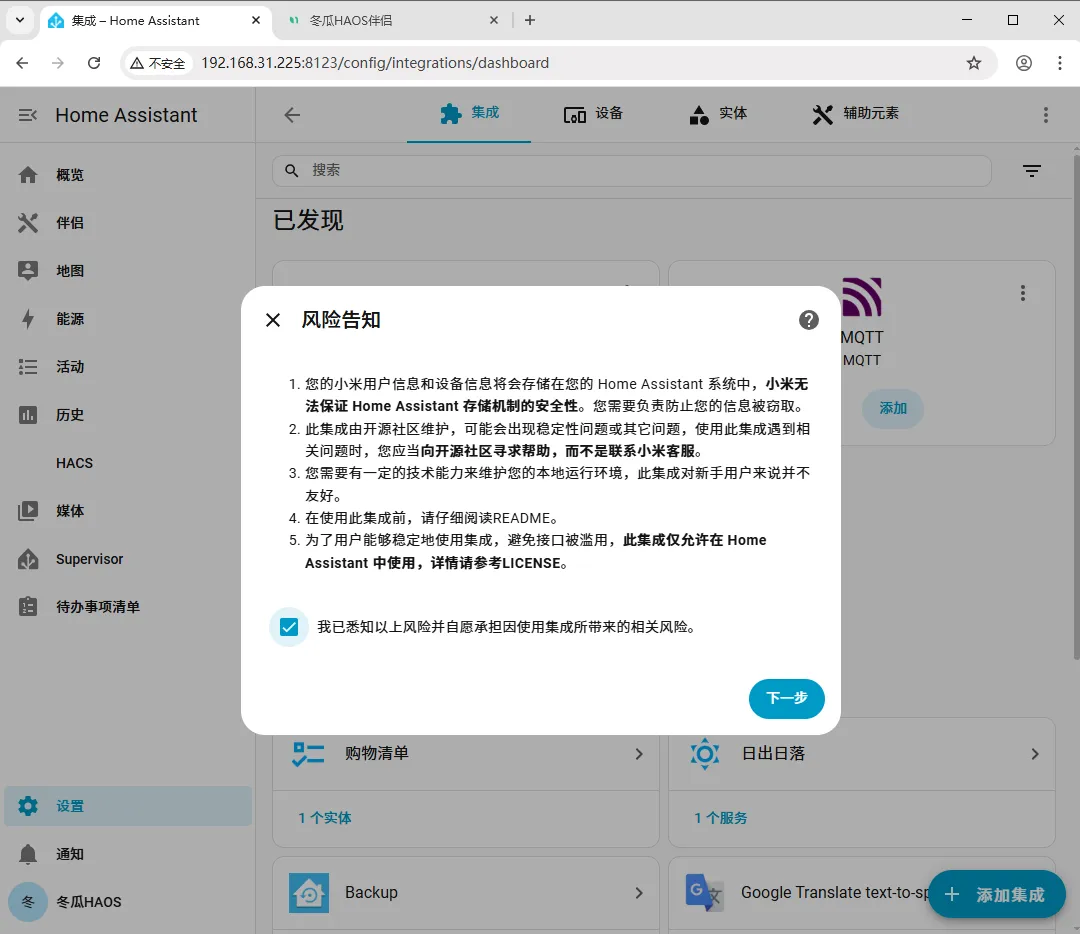Click the Google Translate integration icon
The width and height of the screenshot is (1080, 934).
(704, 893)
